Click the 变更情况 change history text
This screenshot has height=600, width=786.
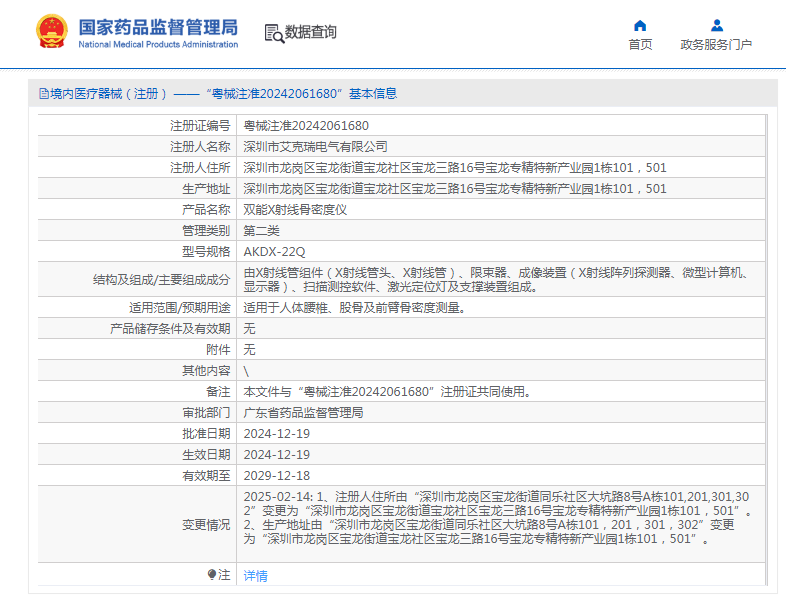[x=497, y=518]
